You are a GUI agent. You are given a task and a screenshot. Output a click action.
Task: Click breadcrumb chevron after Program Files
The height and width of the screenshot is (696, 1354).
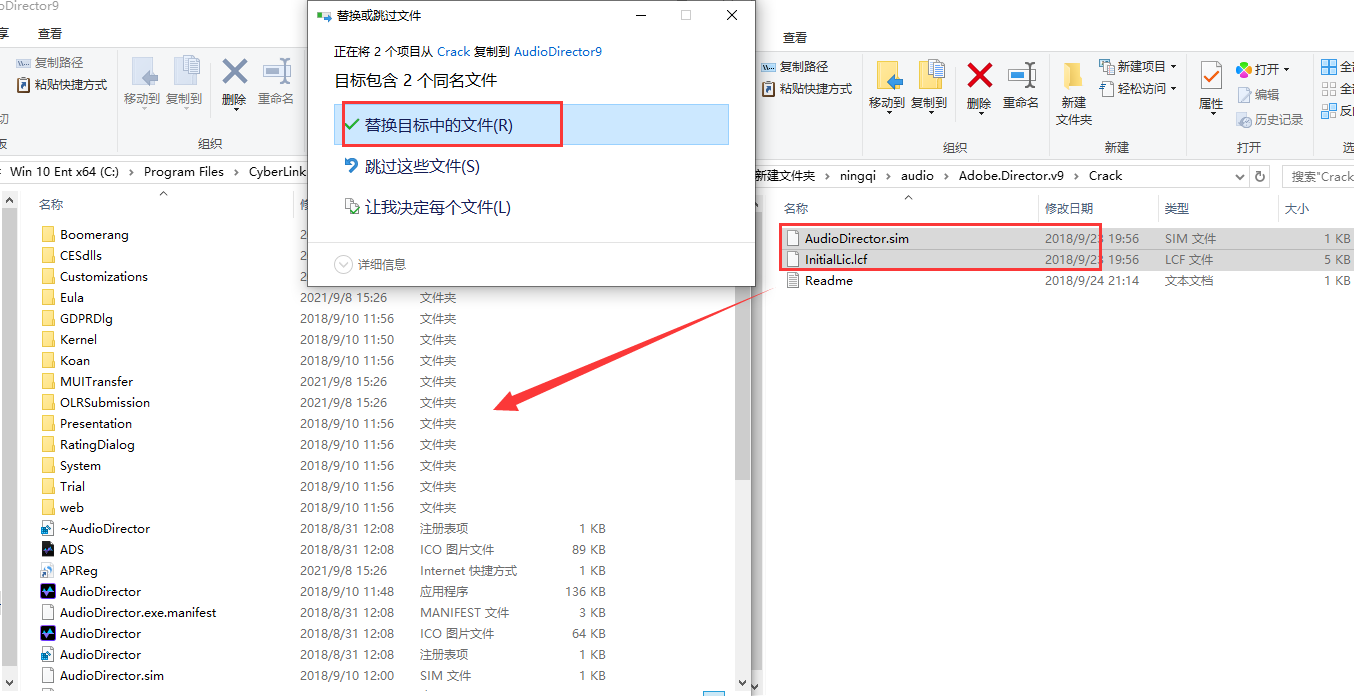[x=236, y=172]
